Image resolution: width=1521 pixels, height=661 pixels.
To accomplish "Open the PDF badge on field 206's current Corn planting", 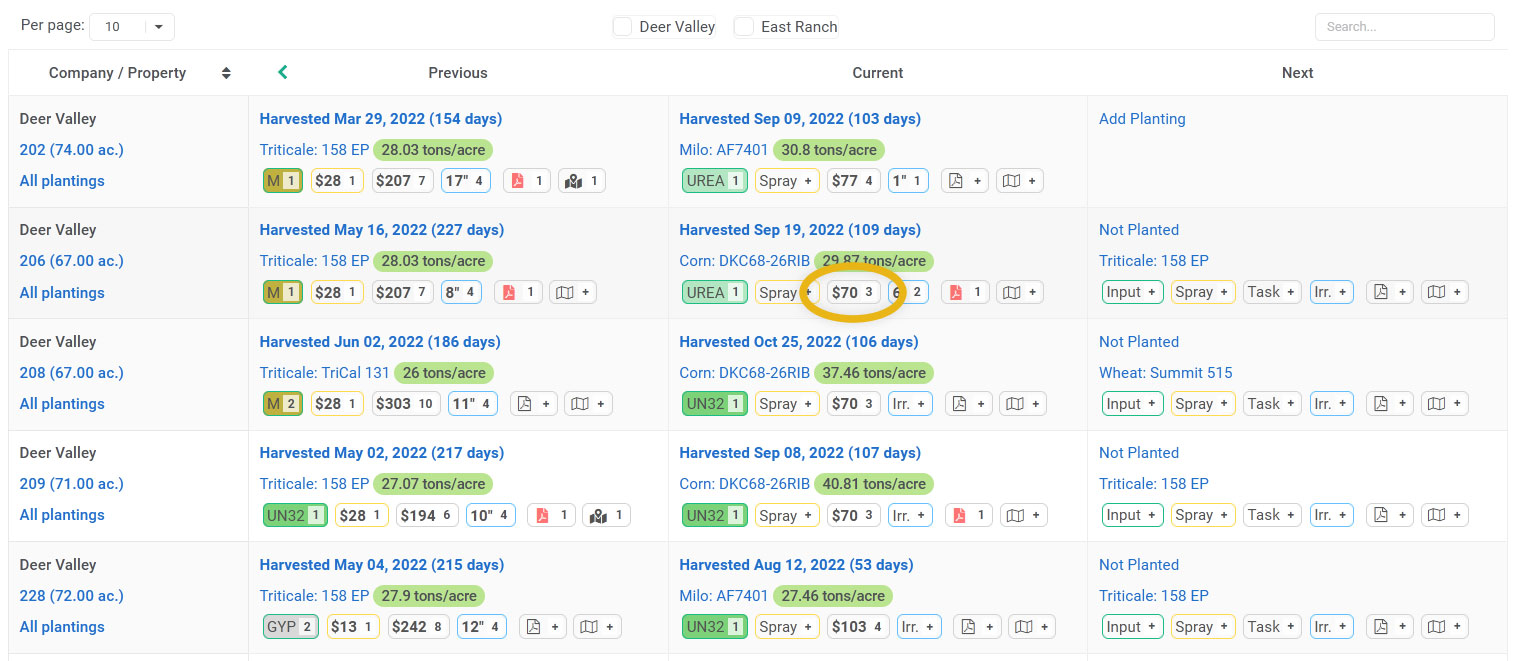I will (x=966, y=292).
